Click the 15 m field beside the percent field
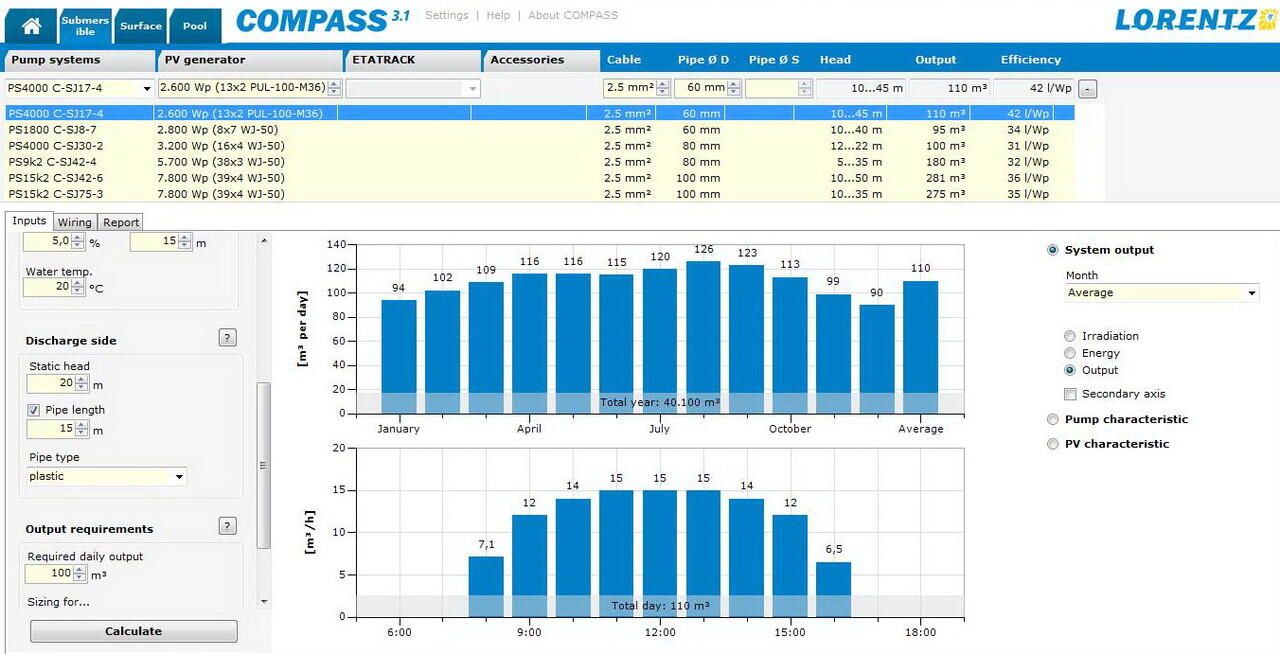Screen dimensions: 1280x654 [160, 242]
